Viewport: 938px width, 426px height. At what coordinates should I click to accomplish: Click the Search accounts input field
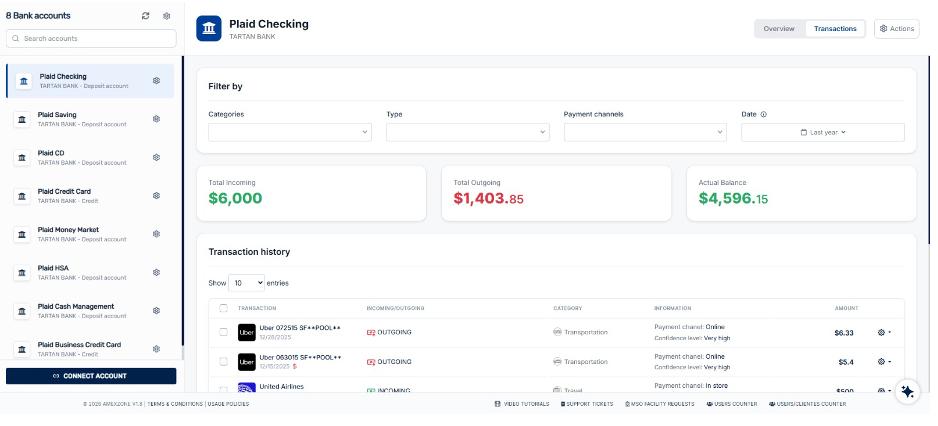(x=91, y=38)
